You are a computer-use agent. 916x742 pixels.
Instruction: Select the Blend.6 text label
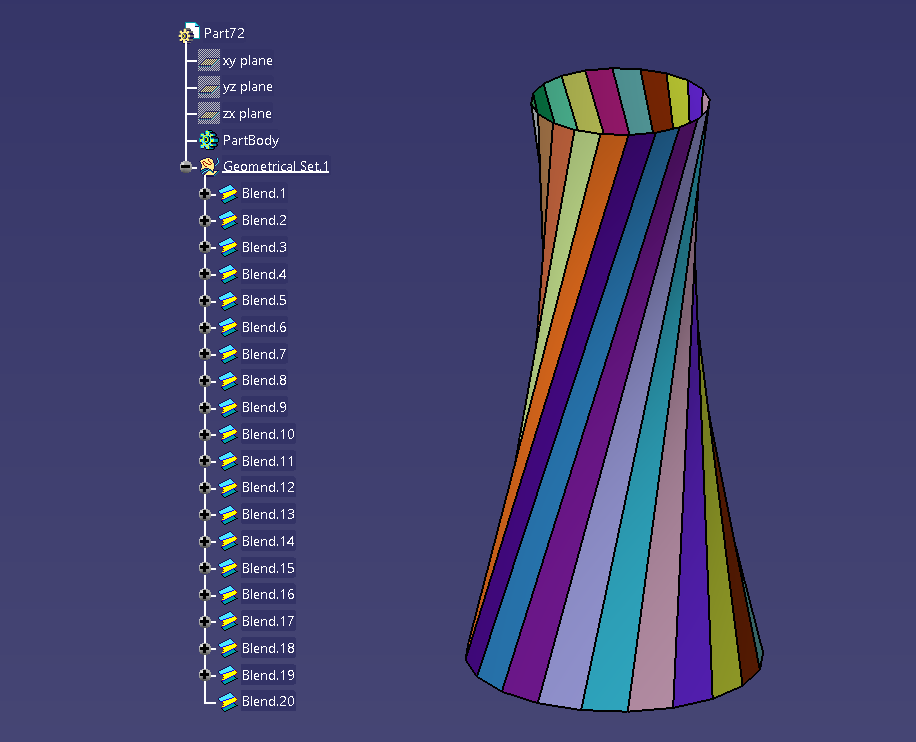click(264, 327)
